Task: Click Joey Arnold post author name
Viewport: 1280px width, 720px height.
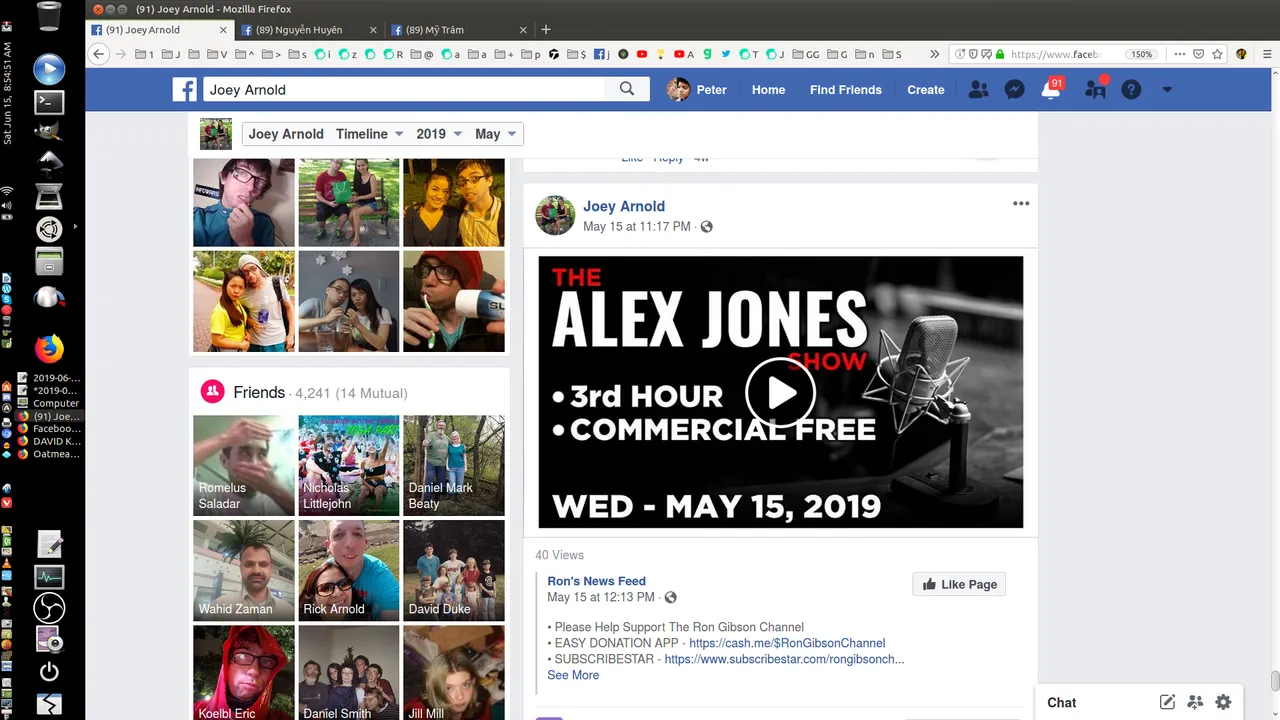Action: point(624,206)
